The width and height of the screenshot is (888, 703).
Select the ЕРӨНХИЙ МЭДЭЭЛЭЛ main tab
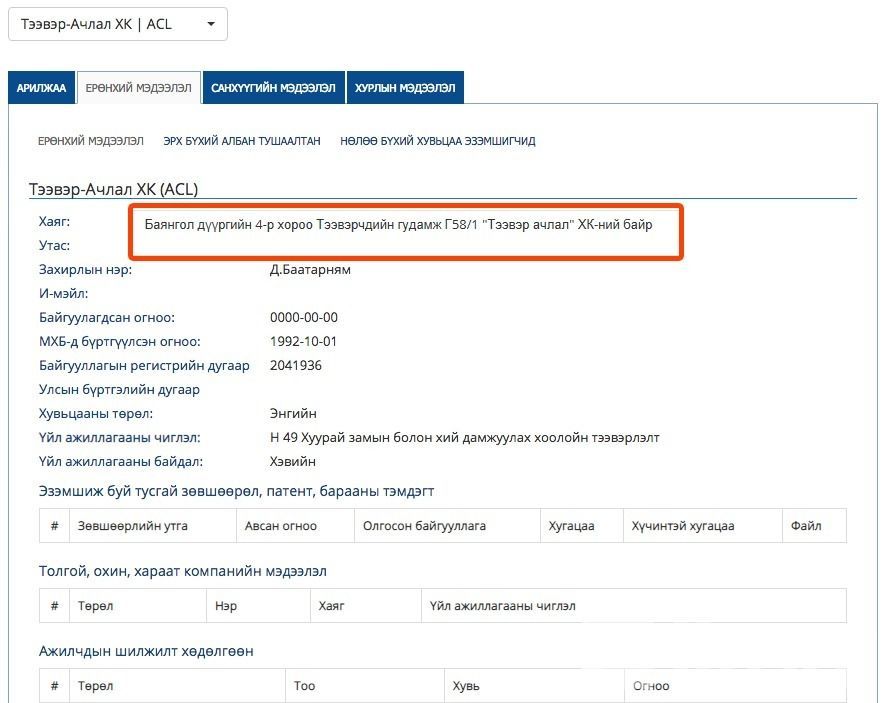(x=138, y=88)
